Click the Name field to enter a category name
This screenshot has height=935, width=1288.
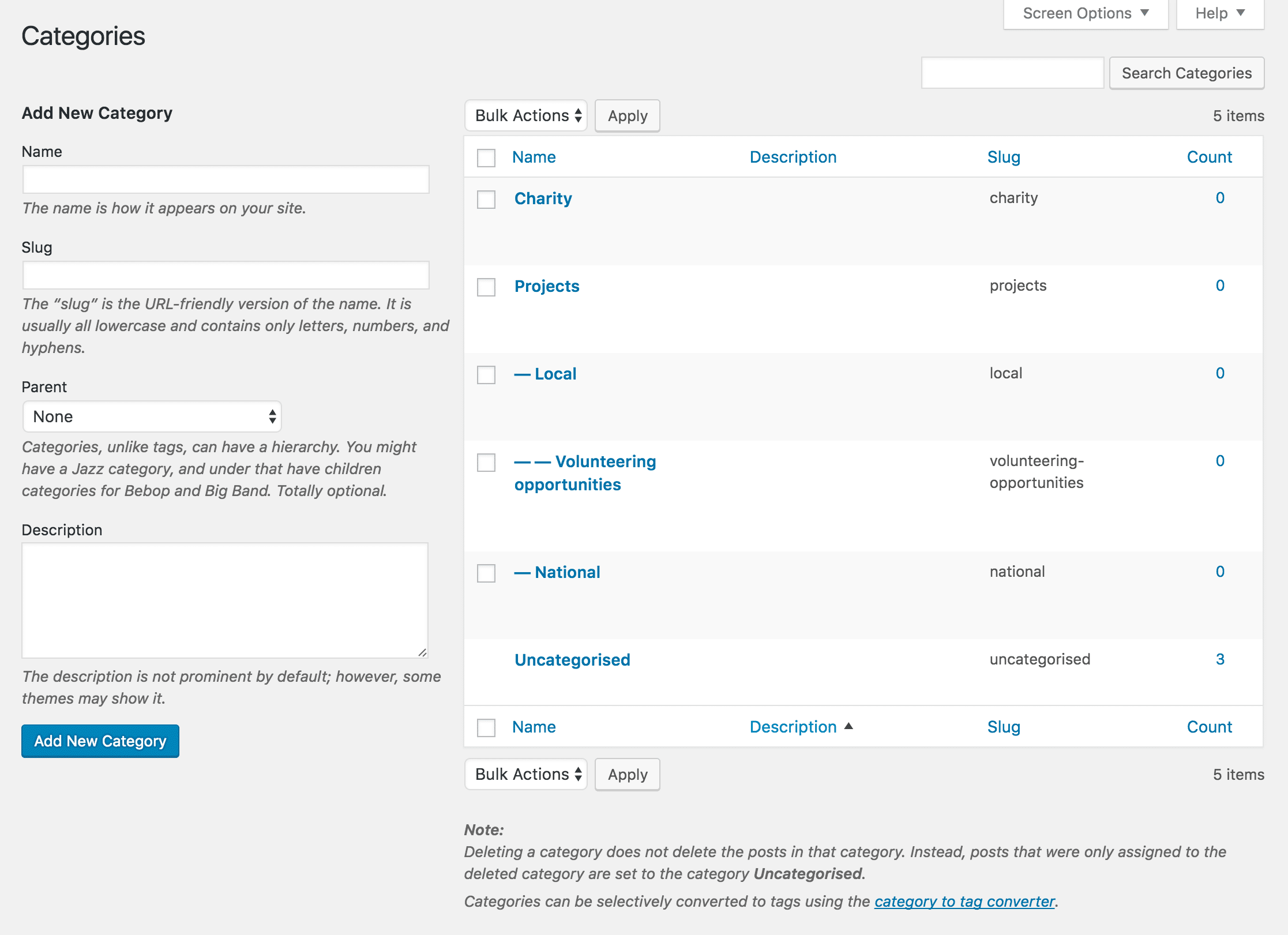click(225, 179)
